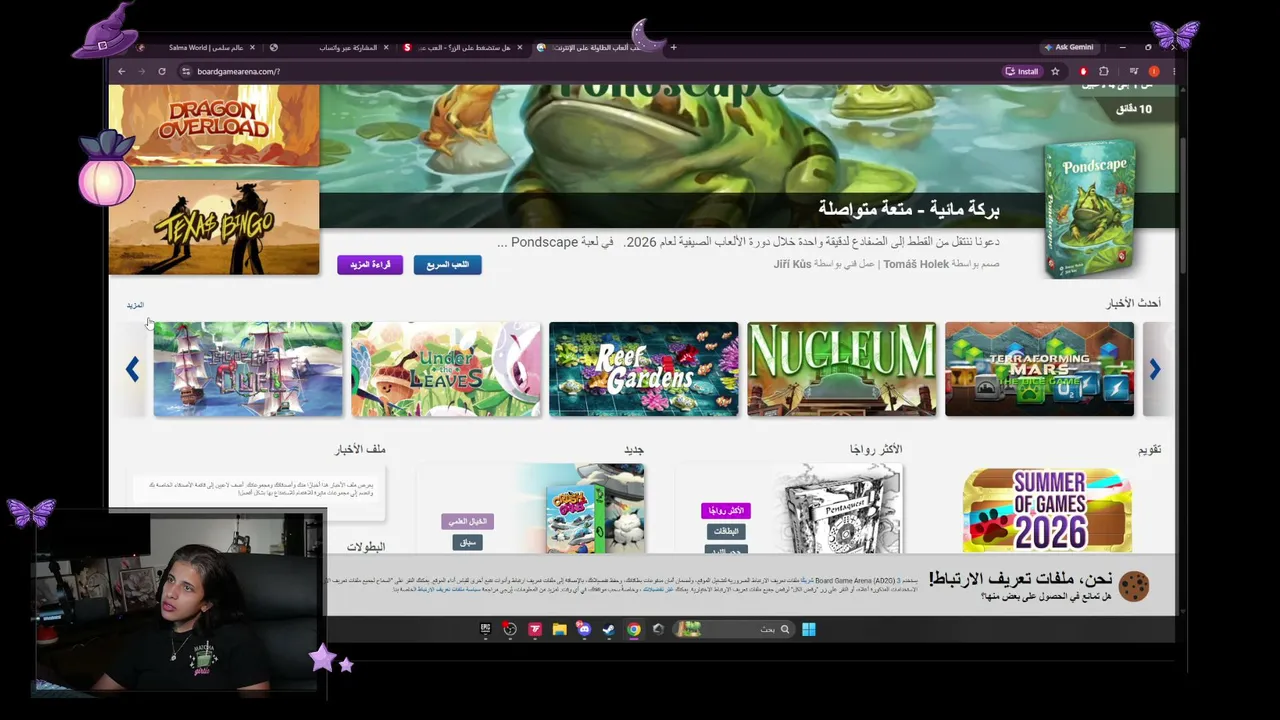Click the أحدث الأخبار heading
The height and width of the screenshot is (720, 1280).
[1133, 303]
